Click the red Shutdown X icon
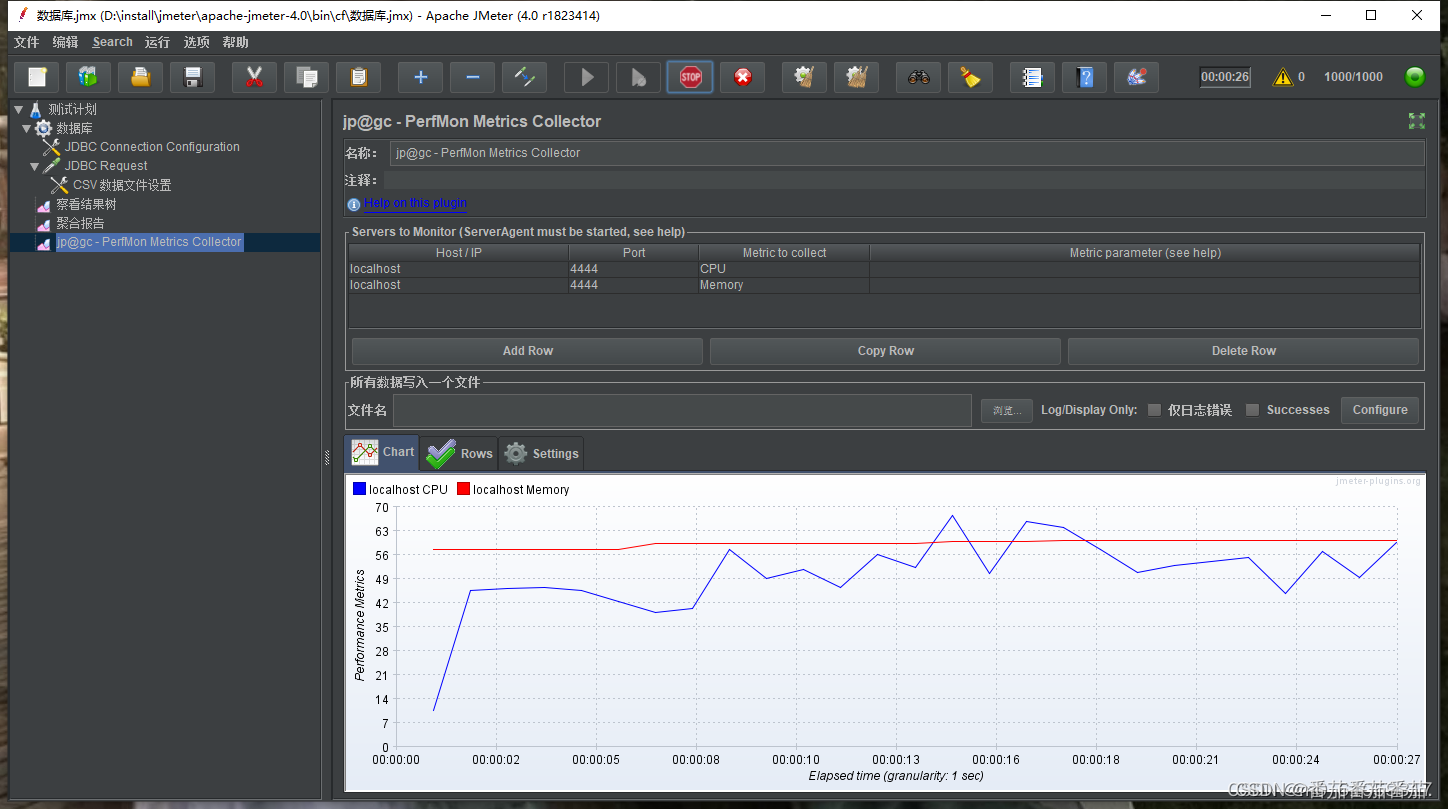This screenshot has height=809, width=1448. pyautogui.click(x=743, y=77)
